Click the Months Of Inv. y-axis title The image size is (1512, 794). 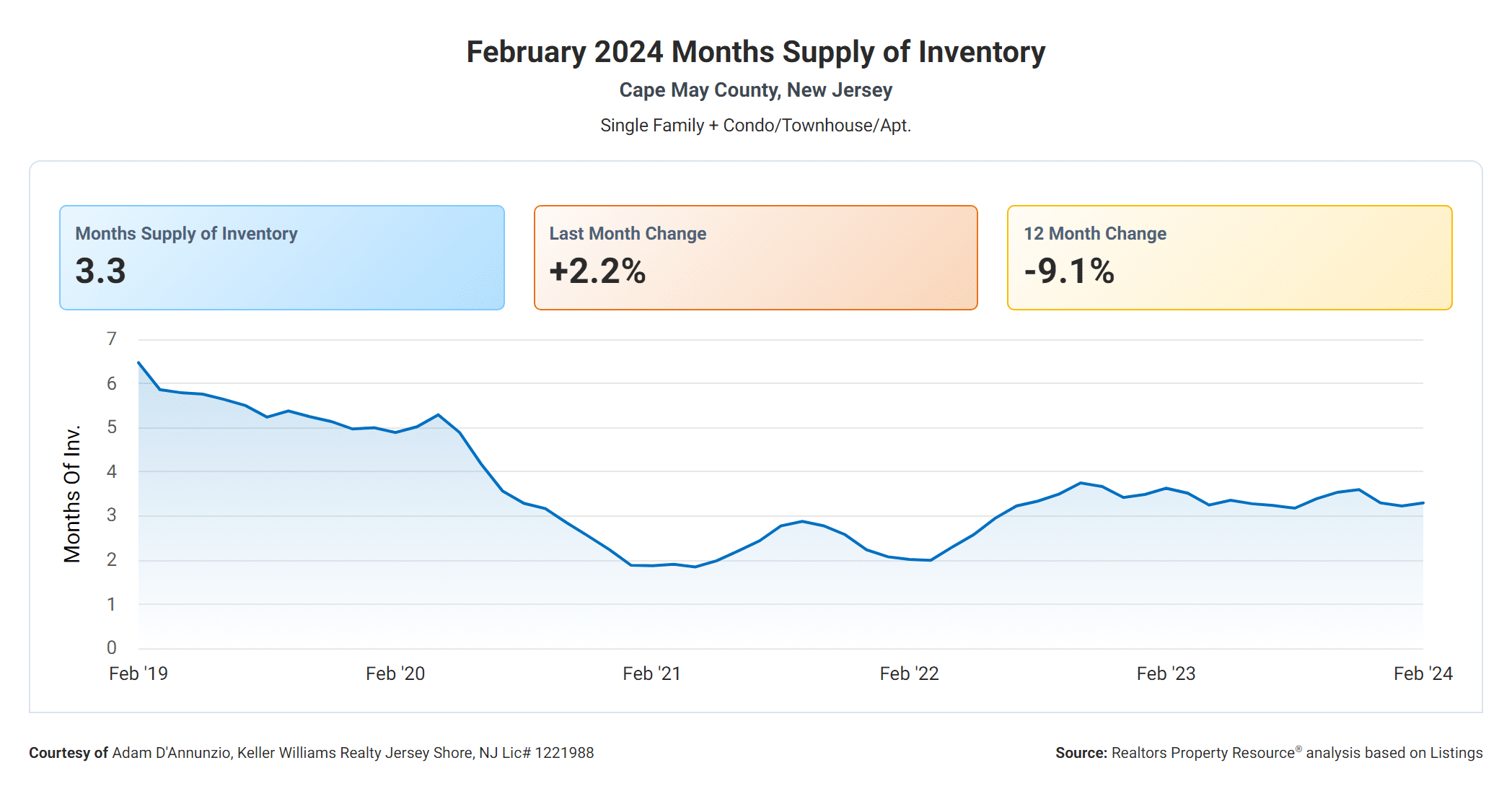tap(72, 494)
